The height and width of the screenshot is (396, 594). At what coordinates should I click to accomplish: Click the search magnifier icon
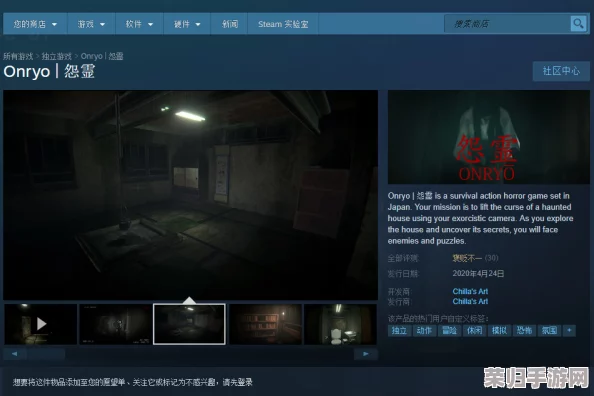point(578,24)
